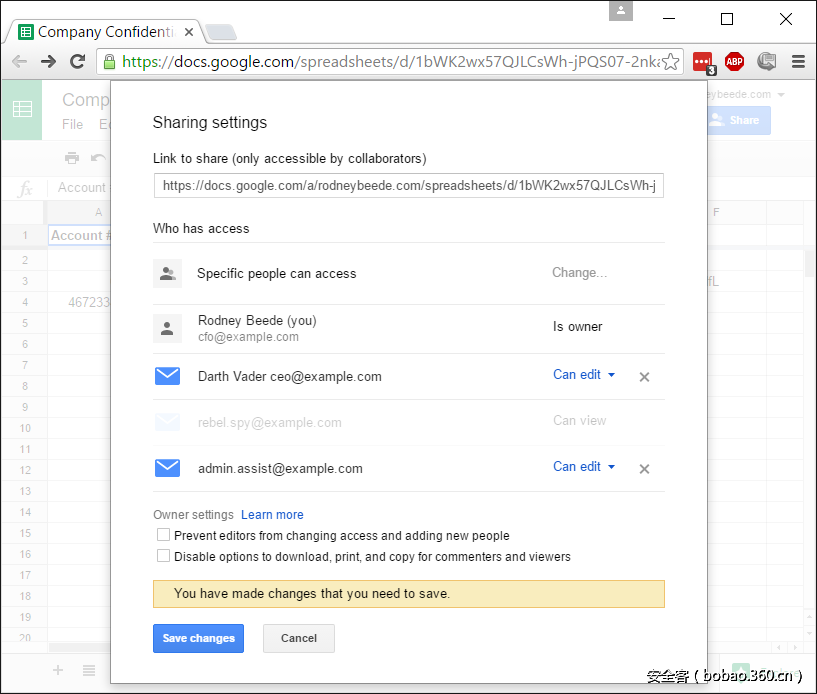This screenshot has height=694, width=817.
Task: Bookmark this page with the star icon
Action: tap(671, 62)
